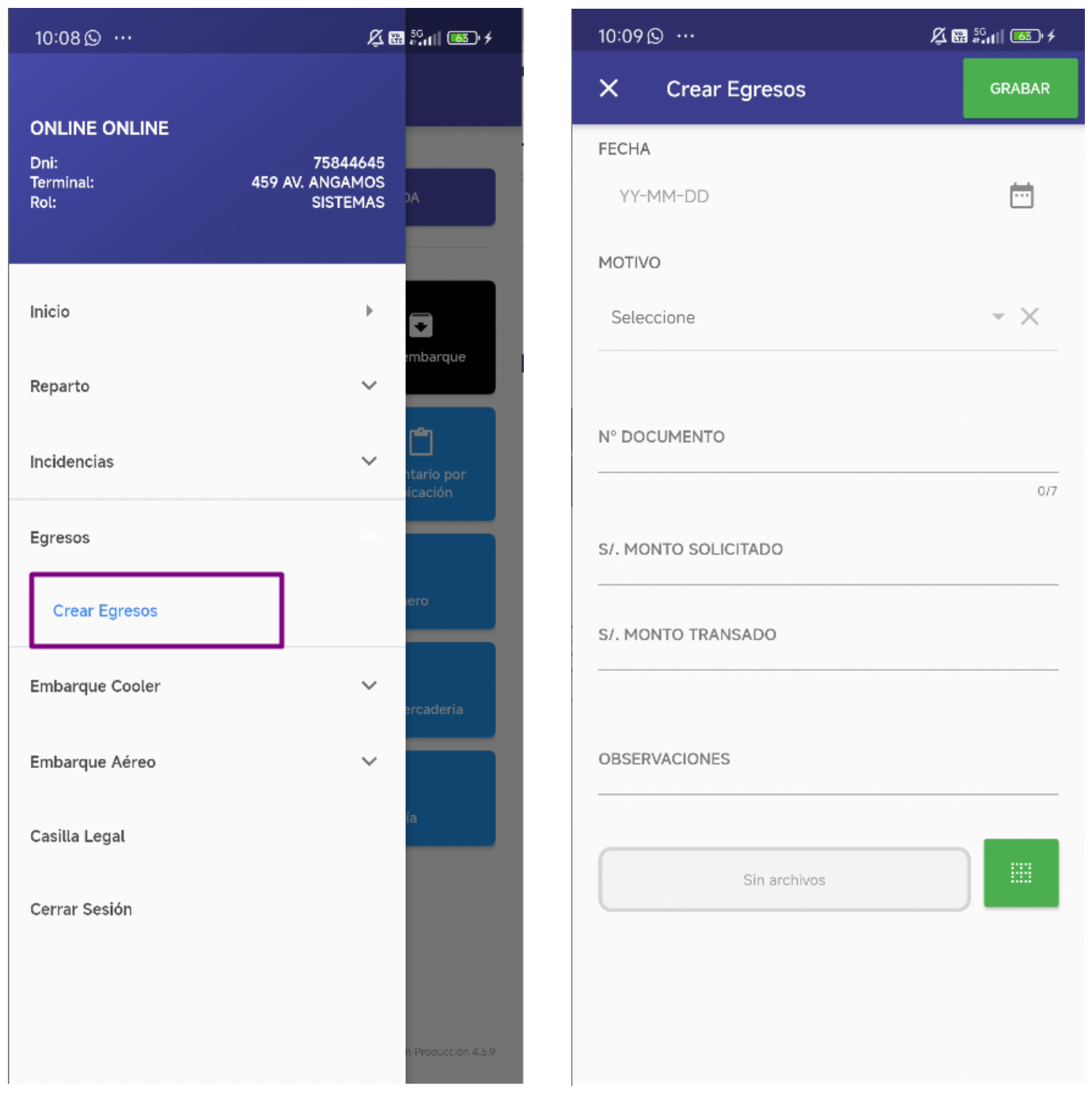Close the Crear Egresos form with X
Screen dimensions: 1092x1094
coord(609,88)
